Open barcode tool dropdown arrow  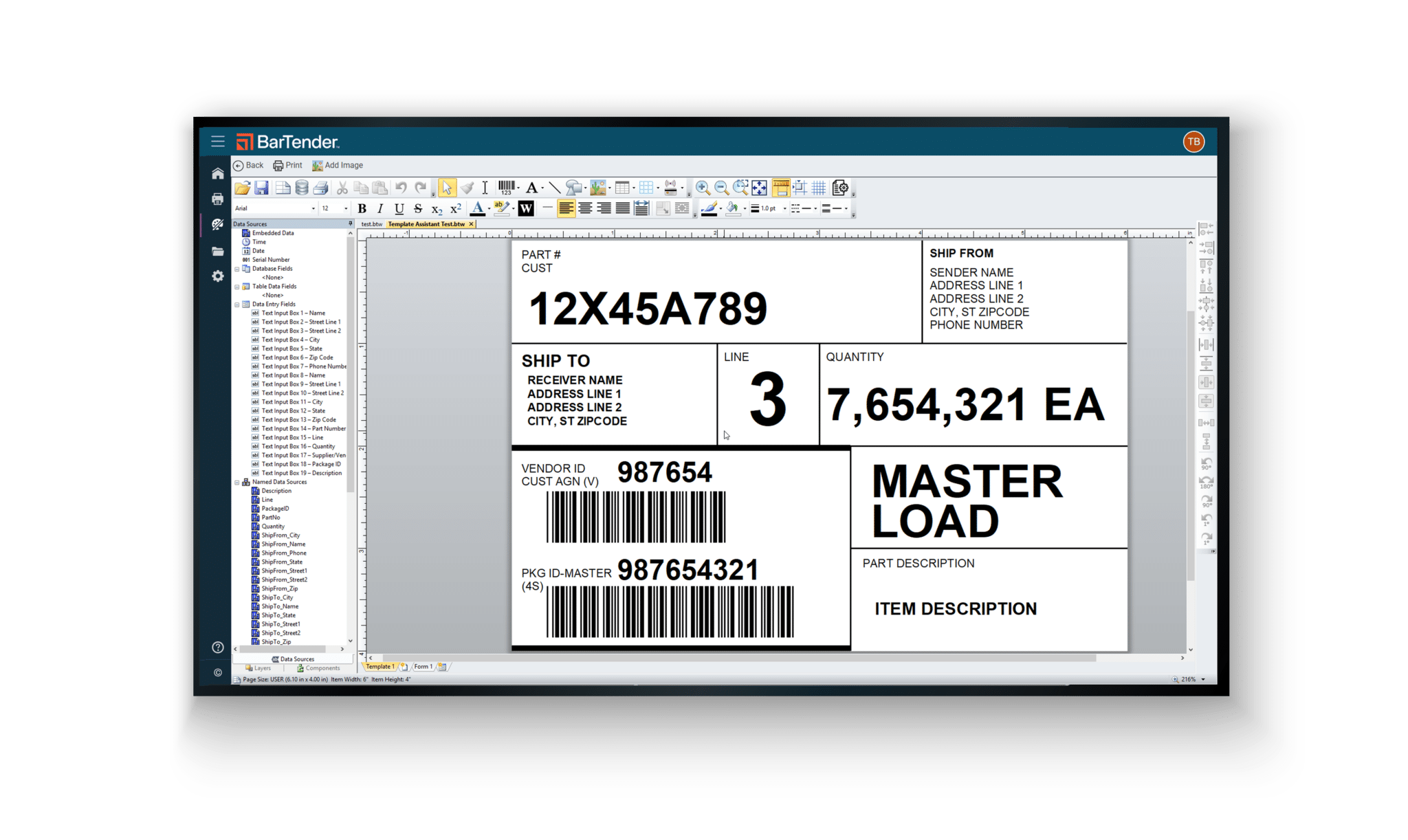[518, 188]
